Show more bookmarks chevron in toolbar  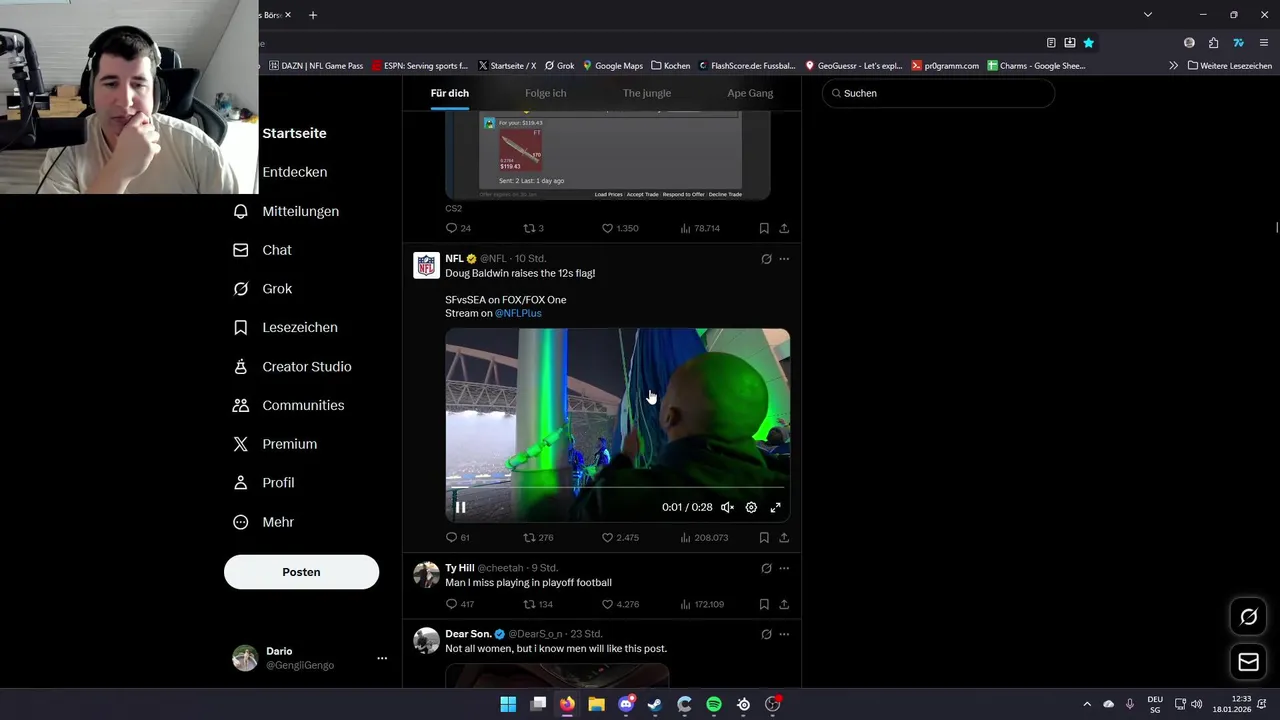[x=1173, y=66]
